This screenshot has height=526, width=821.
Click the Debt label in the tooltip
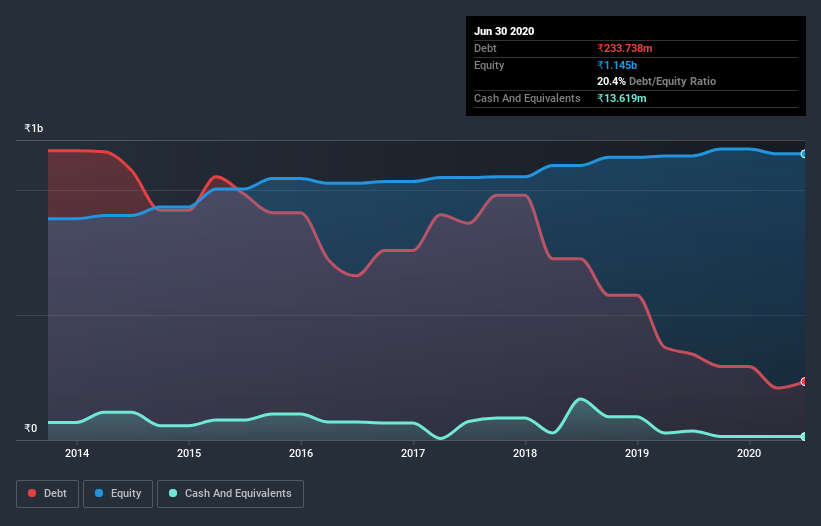point(485,48)
